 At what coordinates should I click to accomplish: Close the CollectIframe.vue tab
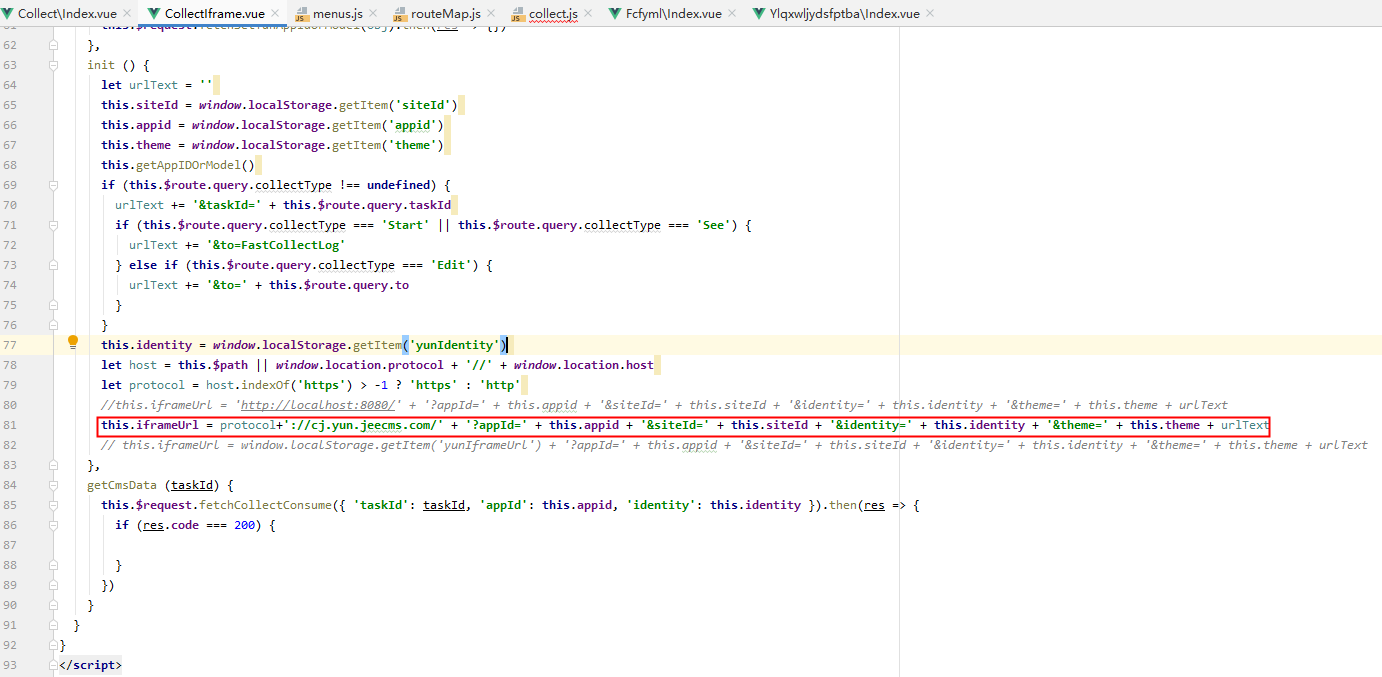coord(275,14)
